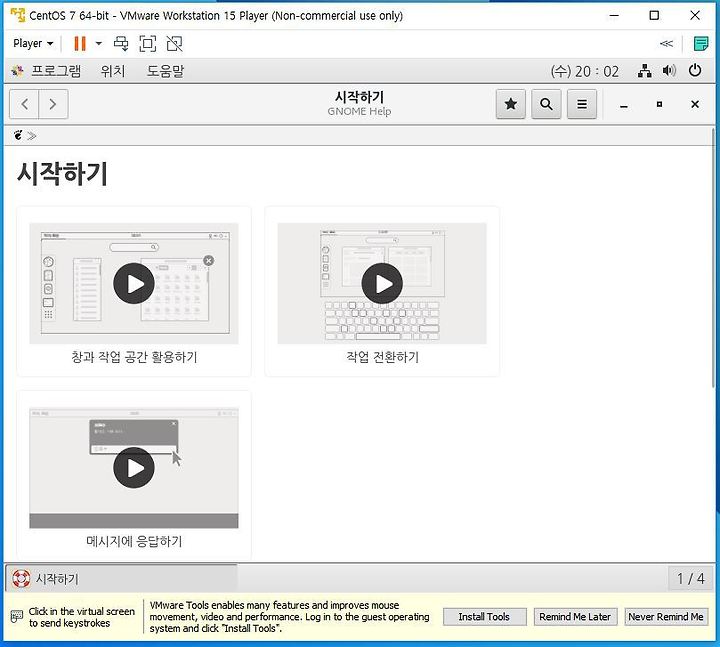The image size is (720, 647).
Task: Enter VMware full screen mode
Action: pyautogui.click(x=147, y=44)
